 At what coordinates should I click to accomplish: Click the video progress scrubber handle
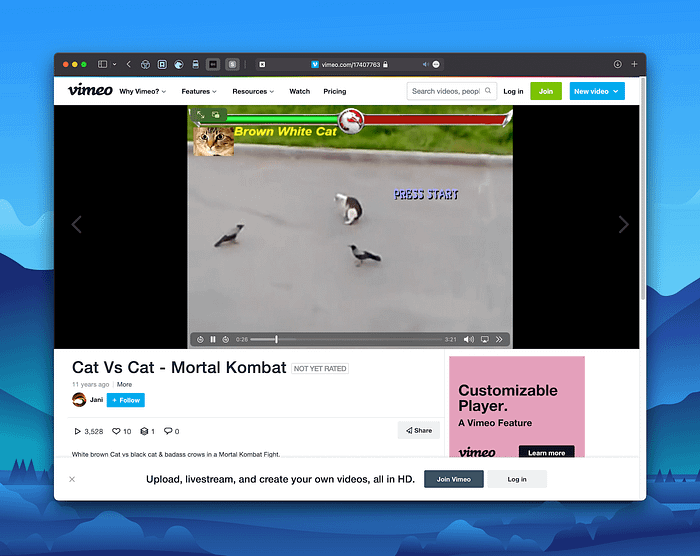pyautogui.click(x=276, y=339)
